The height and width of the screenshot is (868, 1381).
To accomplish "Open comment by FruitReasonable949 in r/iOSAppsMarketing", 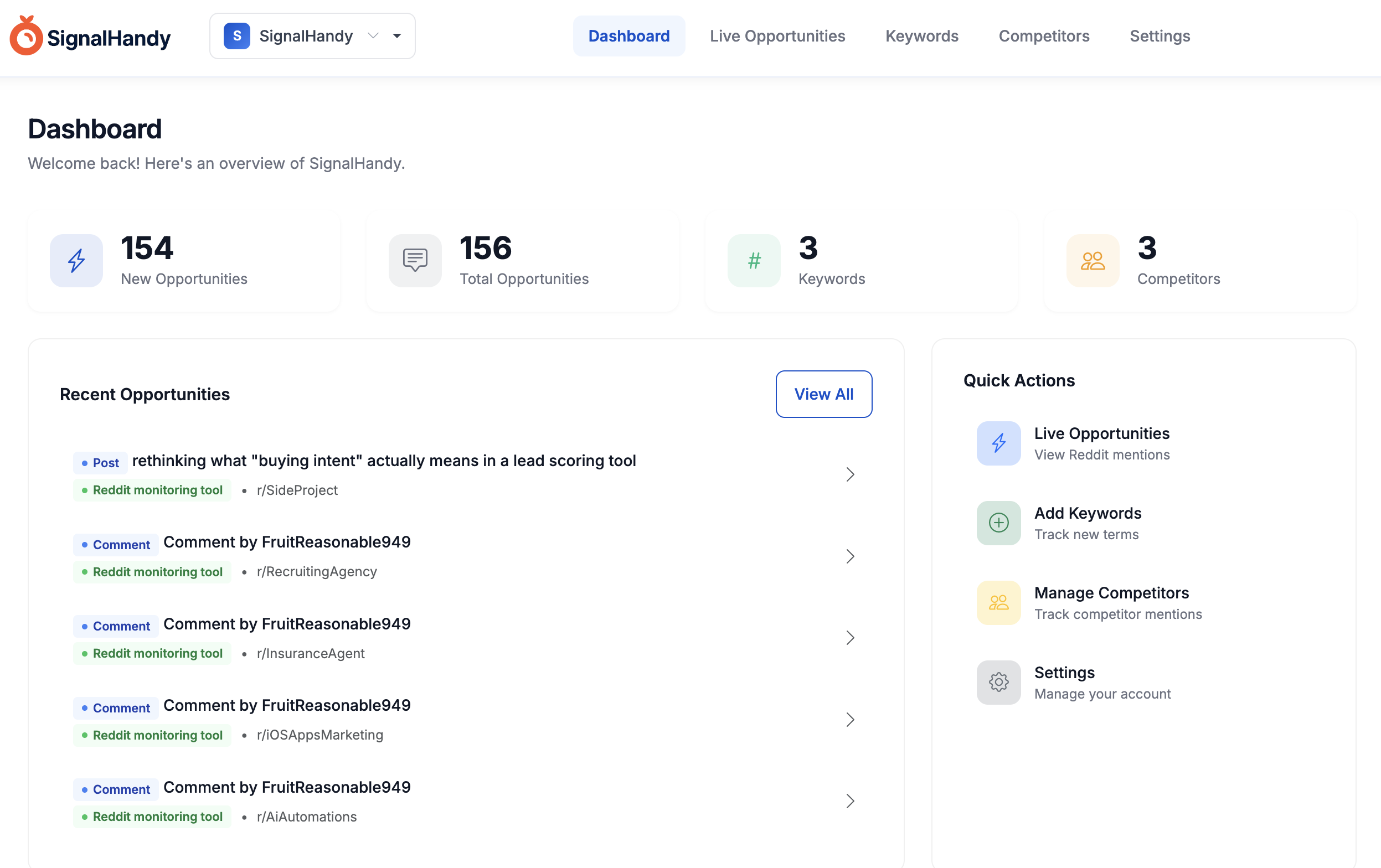I will [287, 706].
